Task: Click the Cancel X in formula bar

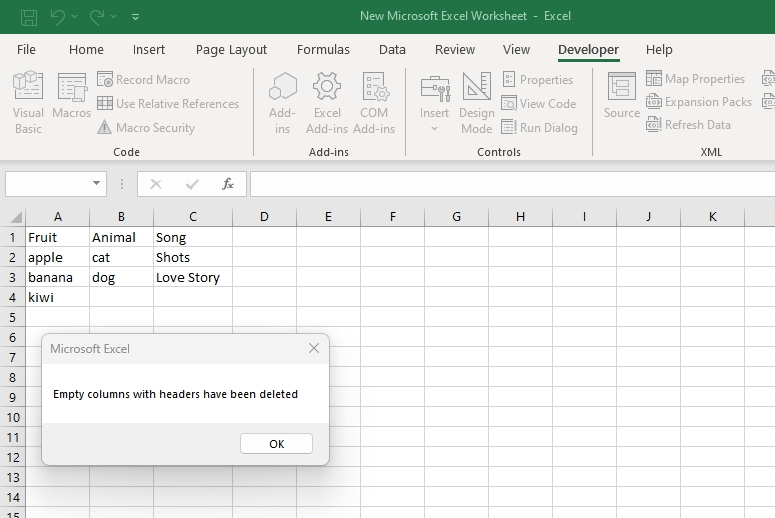Action: point(156,184)
